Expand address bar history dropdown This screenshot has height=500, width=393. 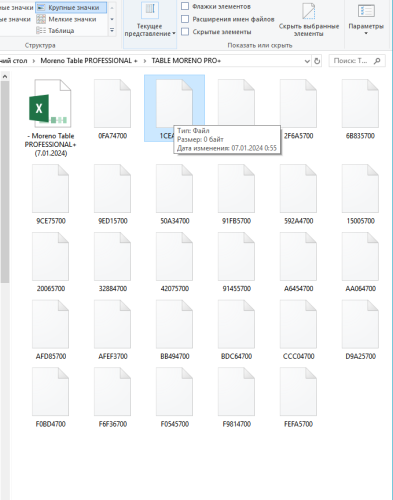click(x=307, y=61)
